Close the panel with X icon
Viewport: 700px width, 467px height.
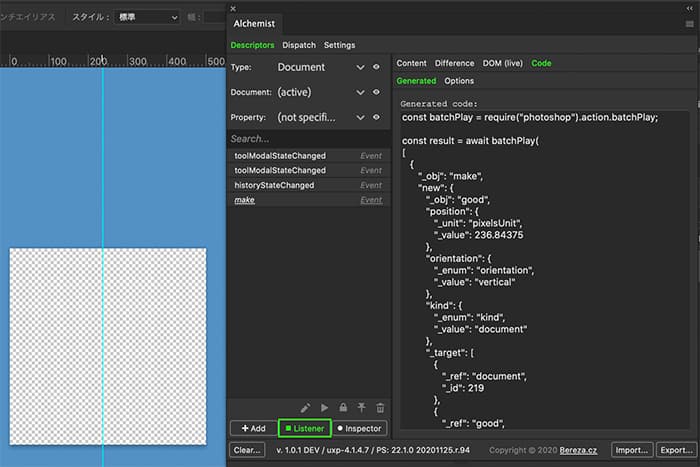click(233, 7)
